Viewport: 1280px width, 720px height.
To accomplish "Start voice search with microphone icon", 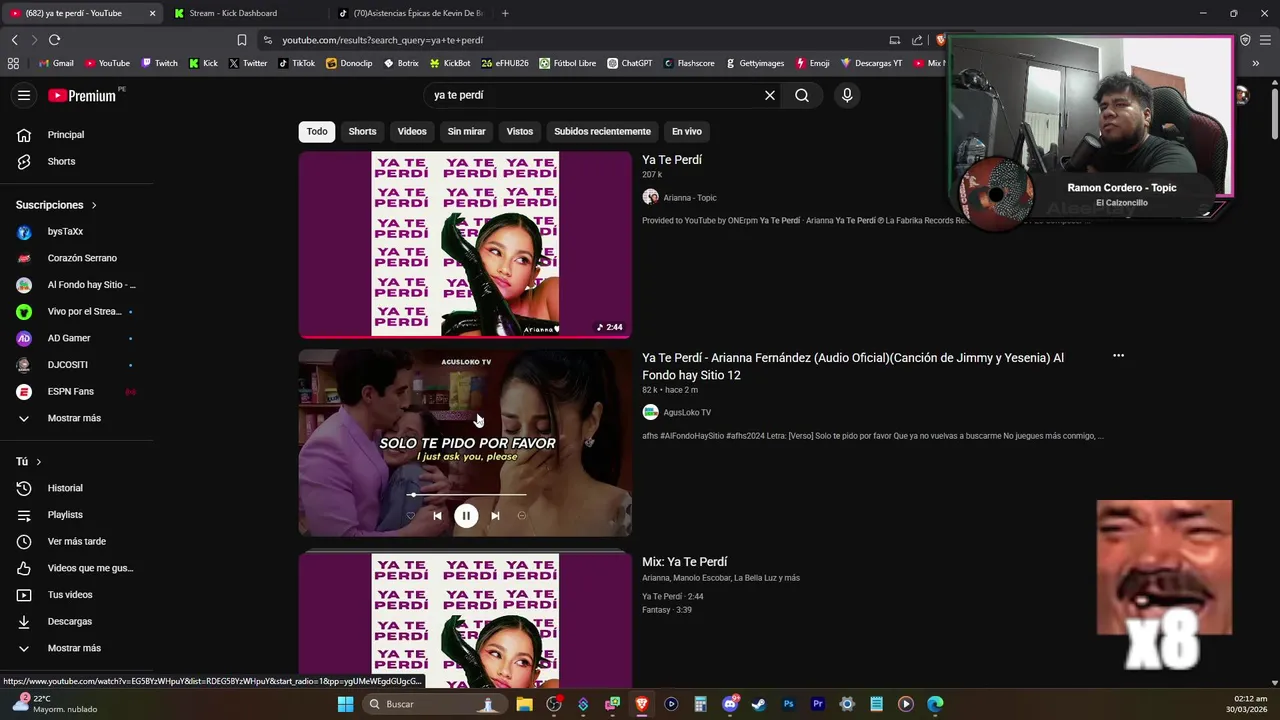I will coord(847,95).
